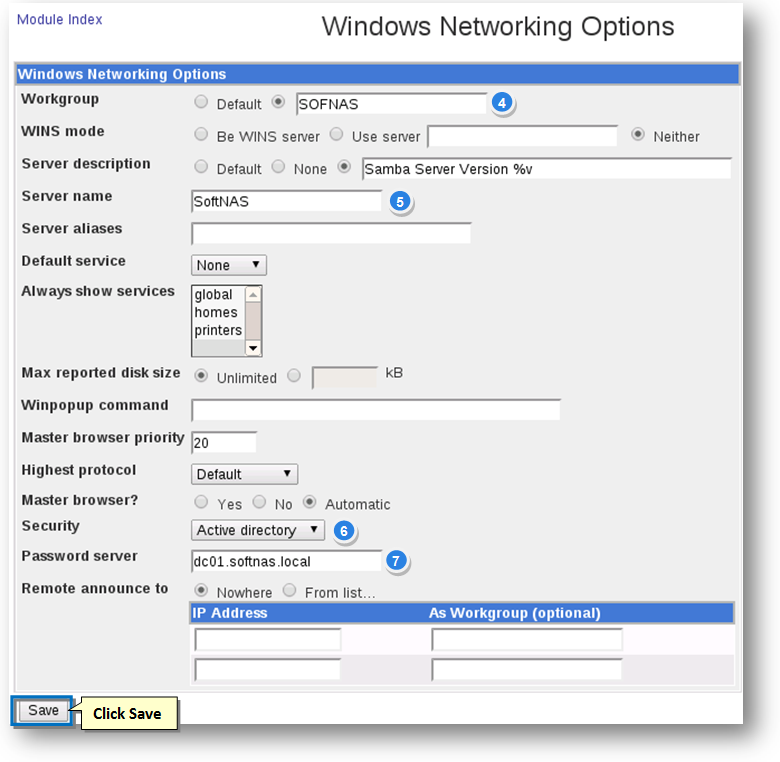Select Default radio for Server description
Screen dimensions: 780x762
point(201,167)
